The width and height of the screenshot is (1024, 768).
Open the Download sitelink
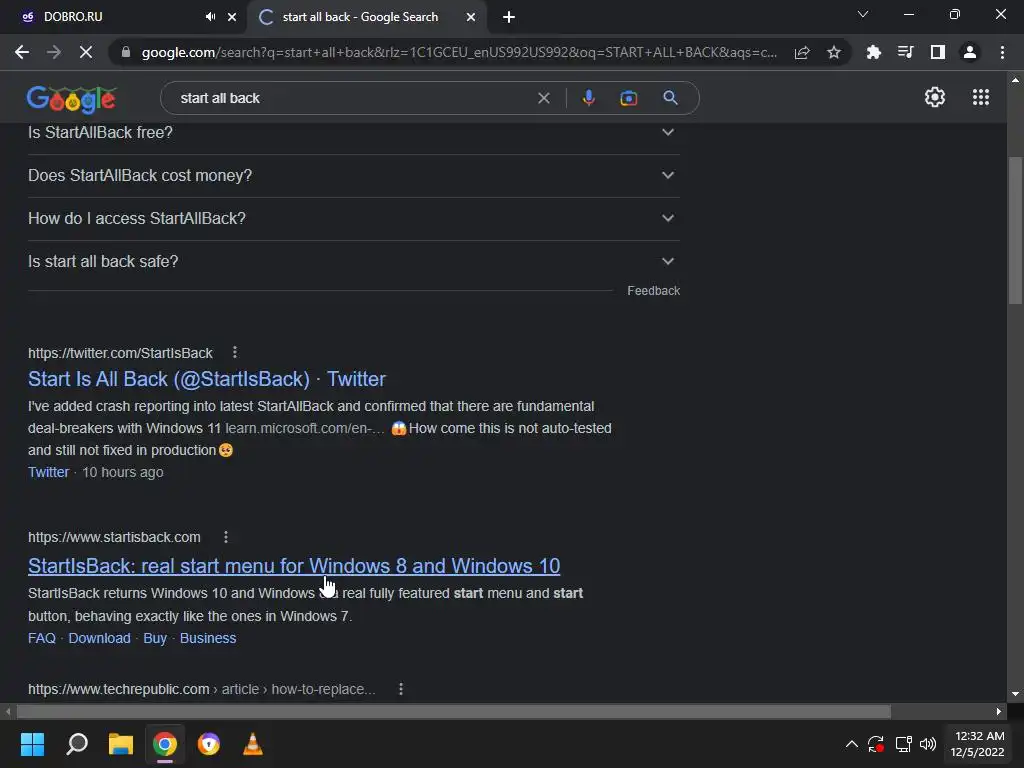(99, 638)
